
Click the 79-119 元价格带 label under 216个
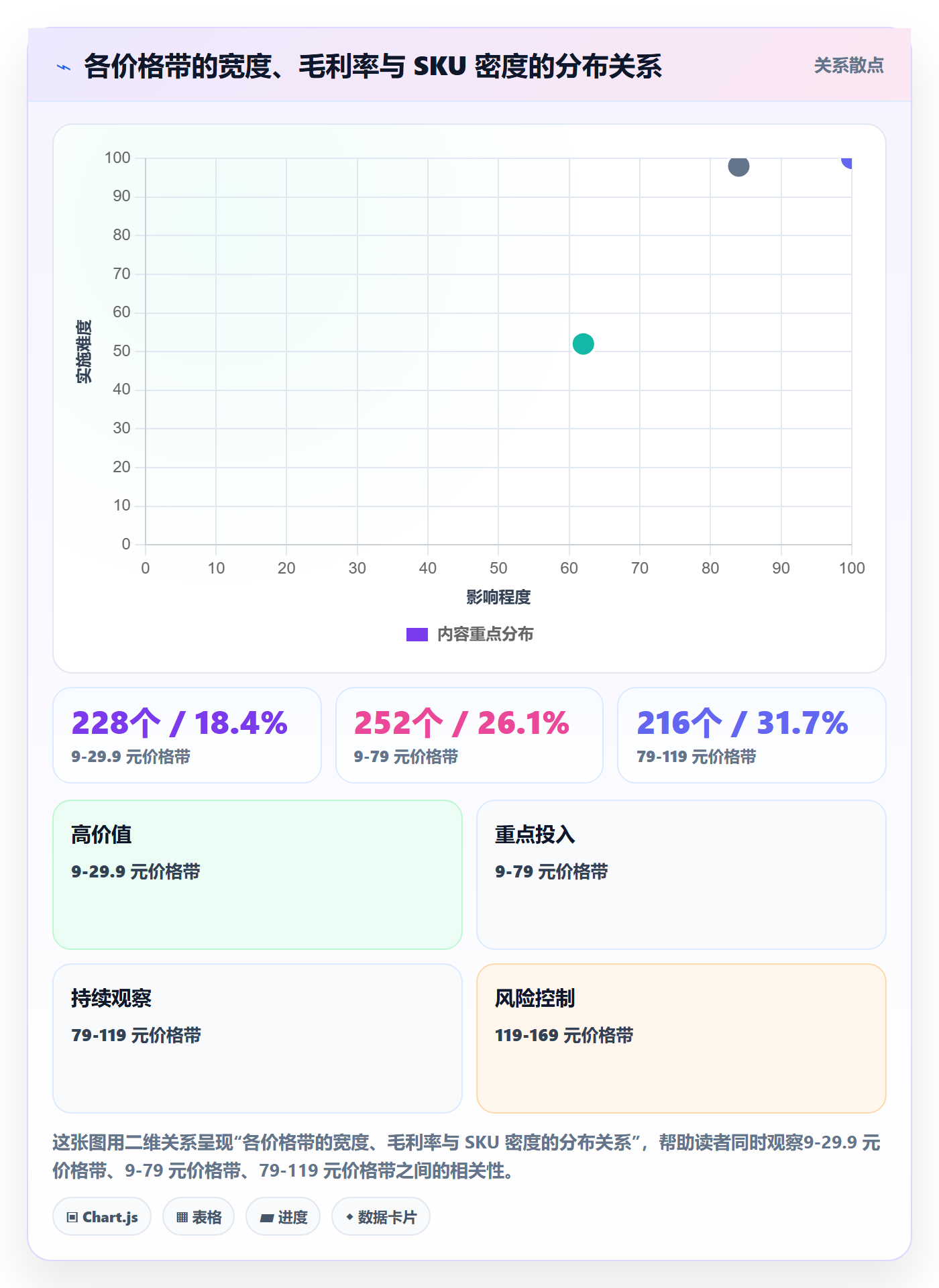(x=696, y=757)
